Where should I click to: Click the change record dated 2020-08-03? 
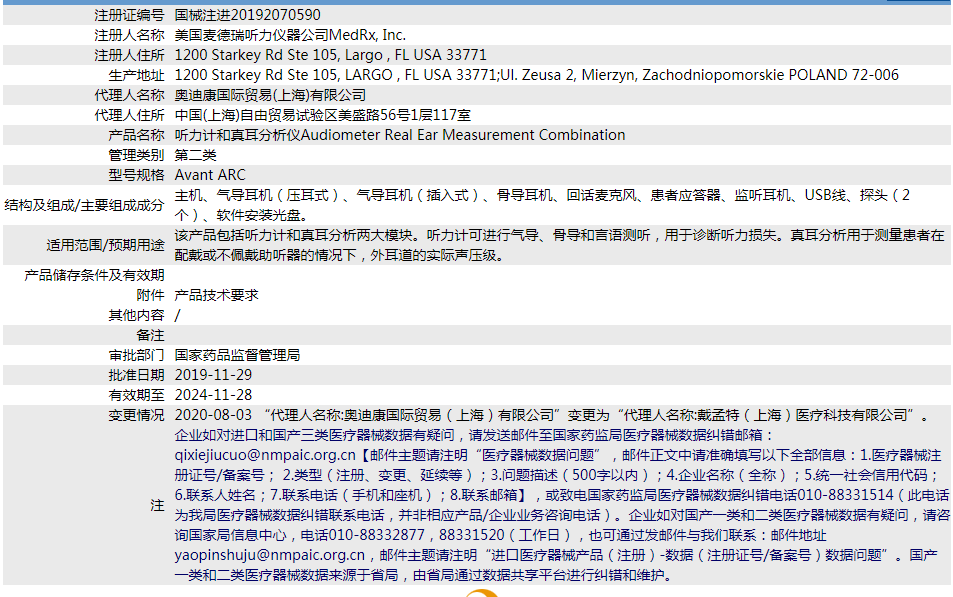[552, 415]
